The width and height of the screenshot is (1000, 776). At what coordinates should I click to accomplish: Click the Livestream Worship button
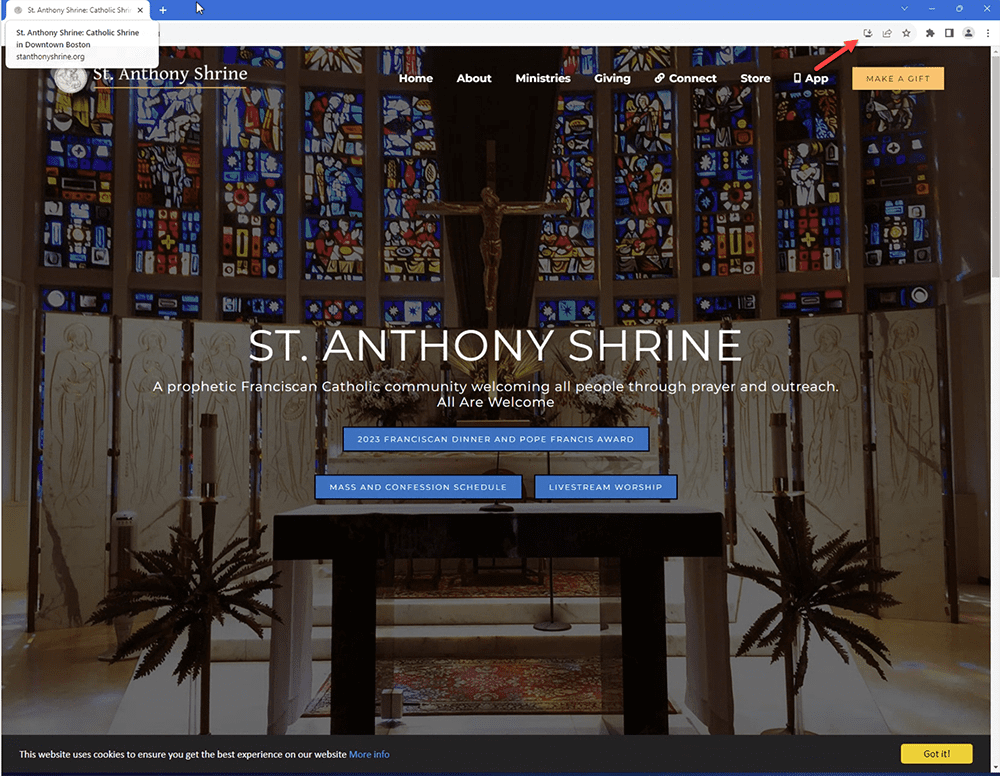pos(606,487)
